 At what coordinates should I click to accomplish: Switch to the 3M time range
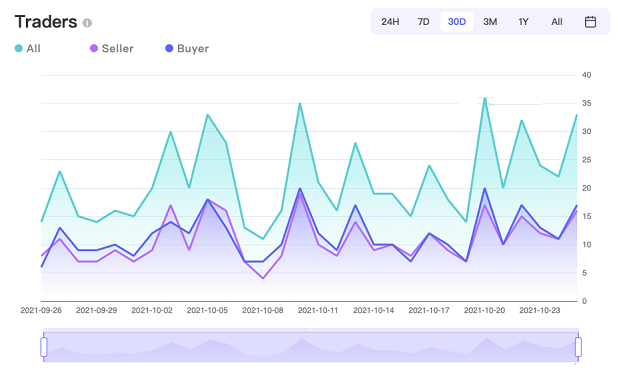[490, 22]
